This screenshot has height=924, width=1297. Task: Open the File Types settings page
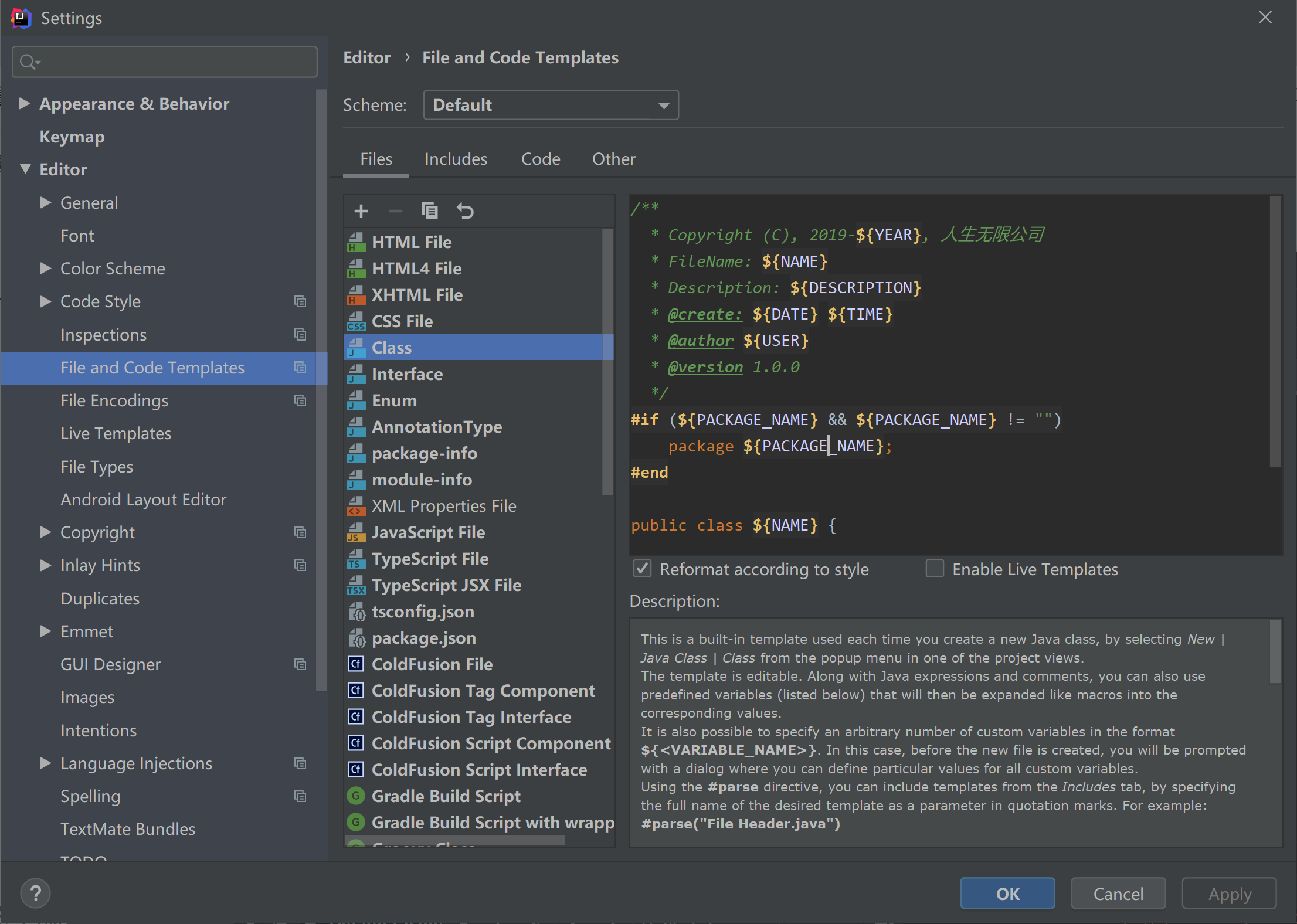(97, 467)
